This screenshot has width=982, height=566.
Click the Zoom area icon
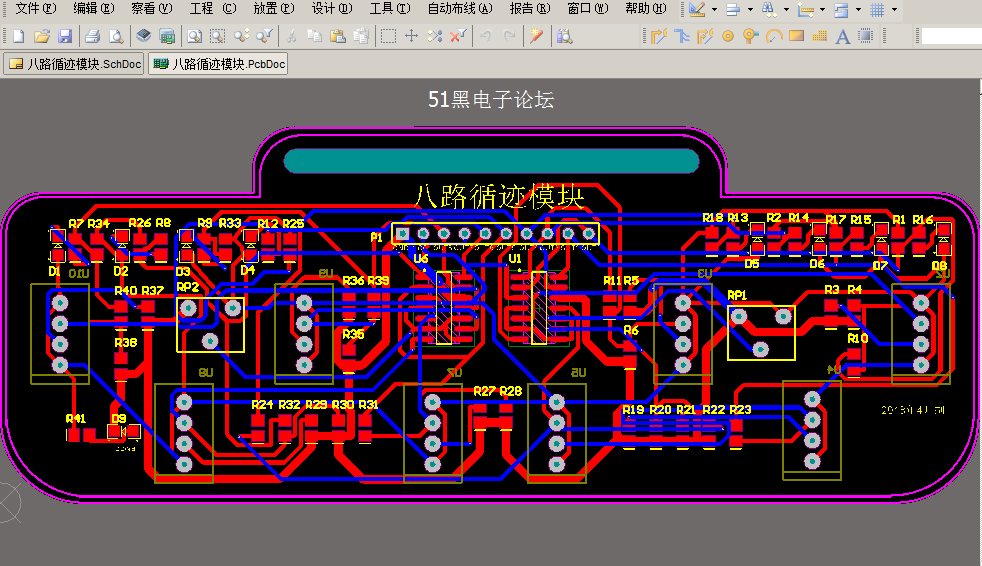click(x=217, y=36)
